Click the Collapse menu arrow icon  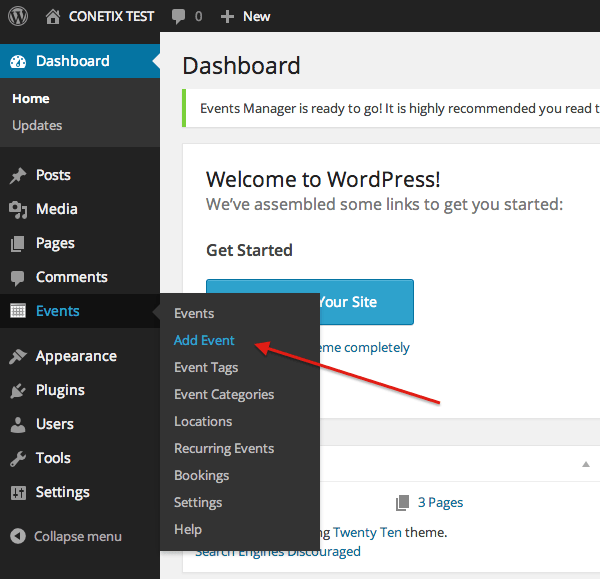18,536
